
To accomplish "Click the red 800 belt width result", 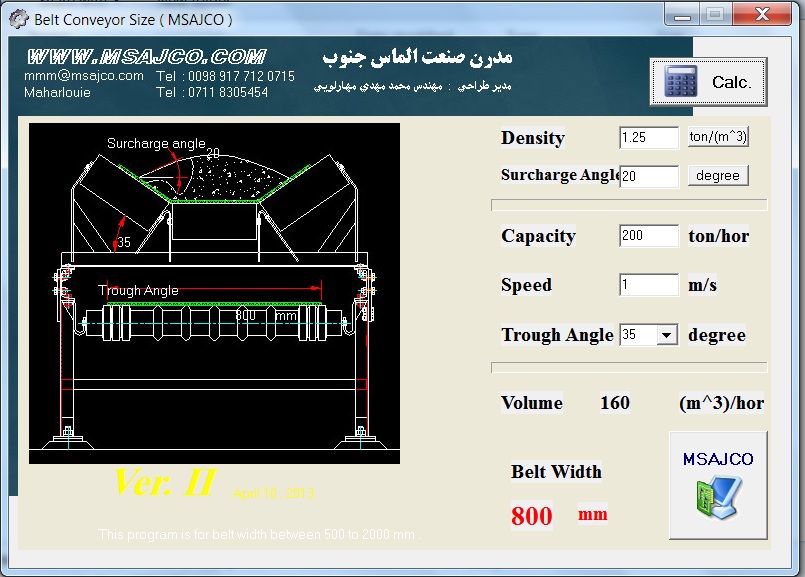I will 531,516.
